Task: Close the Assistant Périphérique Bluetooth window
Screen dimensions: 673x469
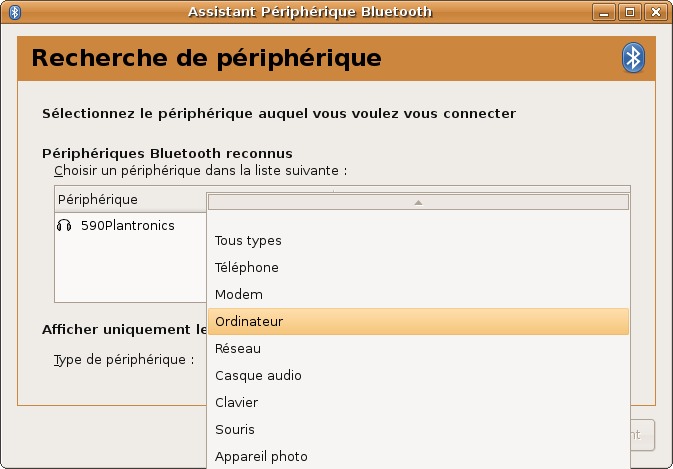Action: (x=655, y=12)
